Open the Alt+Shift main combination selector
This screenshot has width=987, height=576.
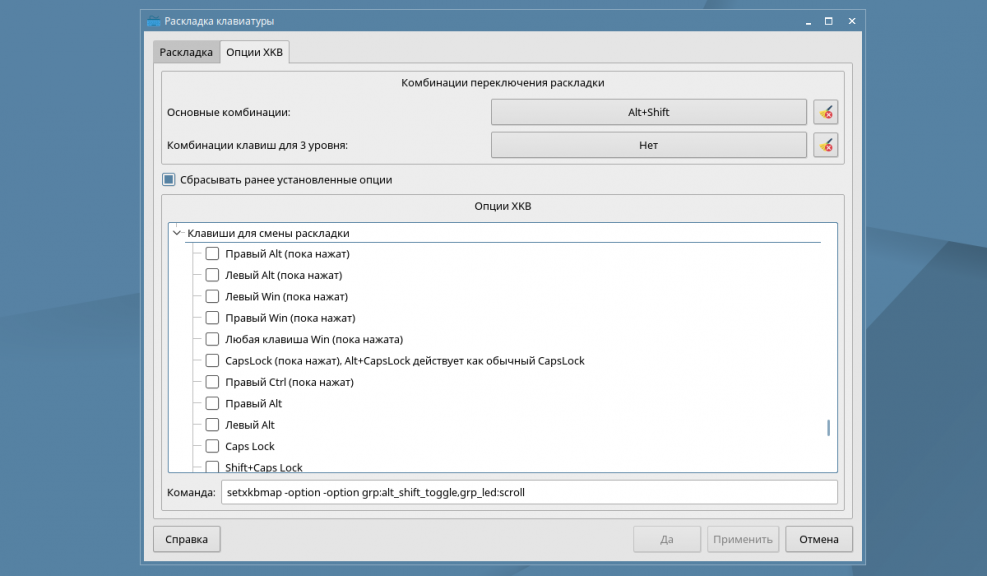click(648, 112)
